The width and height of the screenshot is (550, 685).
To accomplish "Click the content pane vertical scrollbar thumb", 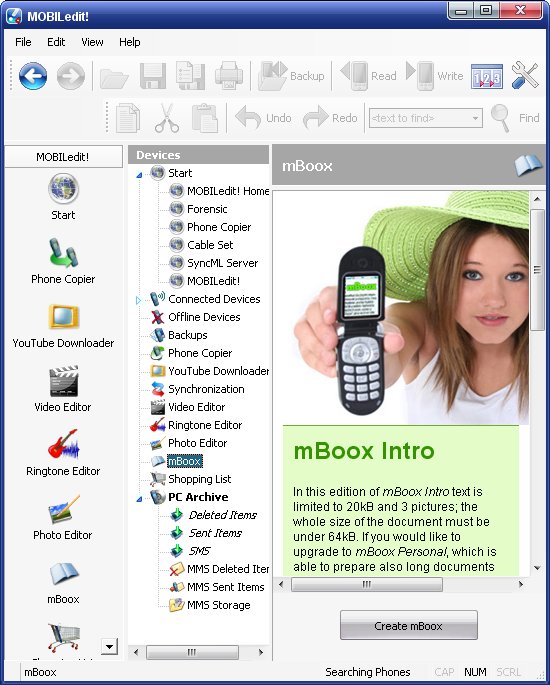I will [537, 270].
